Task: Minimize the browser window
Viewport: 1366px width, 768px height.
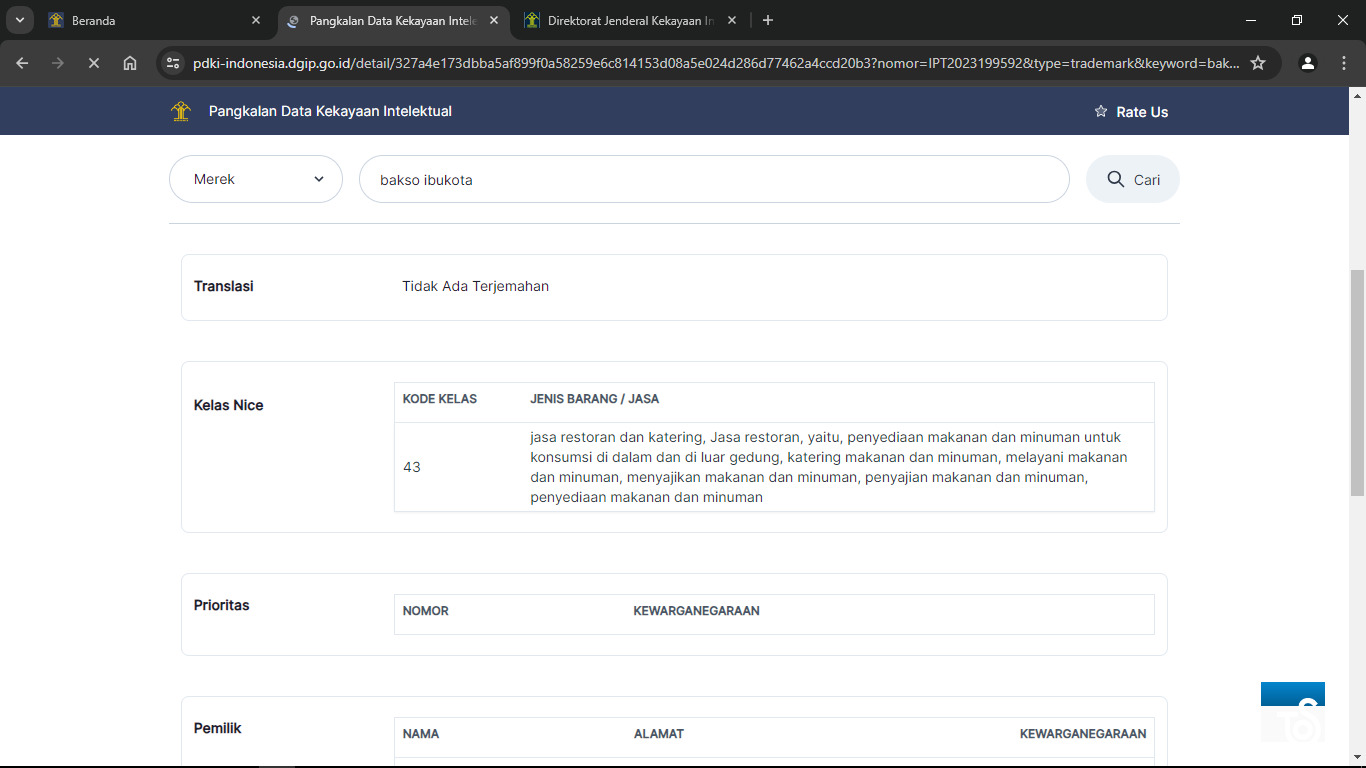Action: [1251, 20]
